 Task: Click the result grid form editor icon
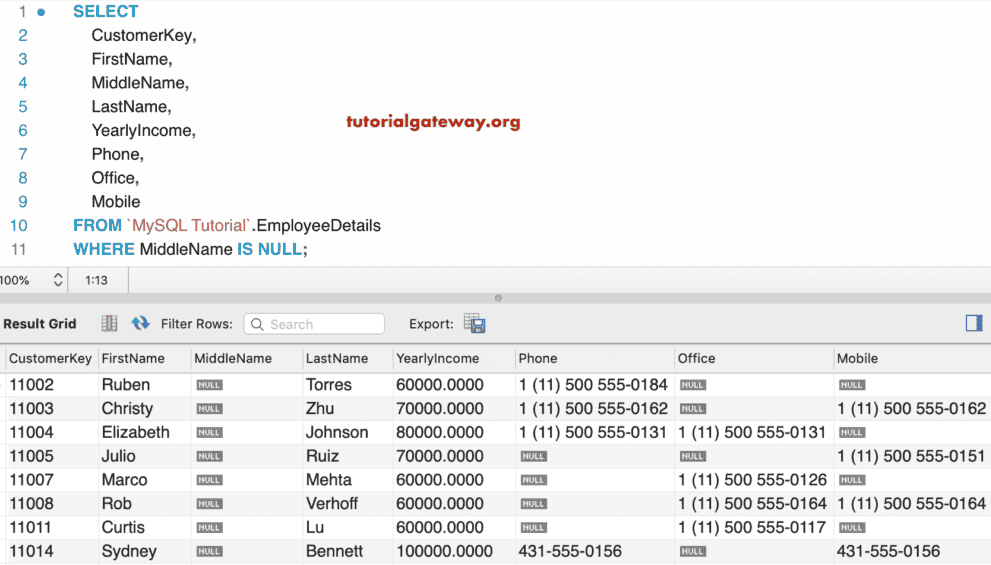click(x=109, y=324)
